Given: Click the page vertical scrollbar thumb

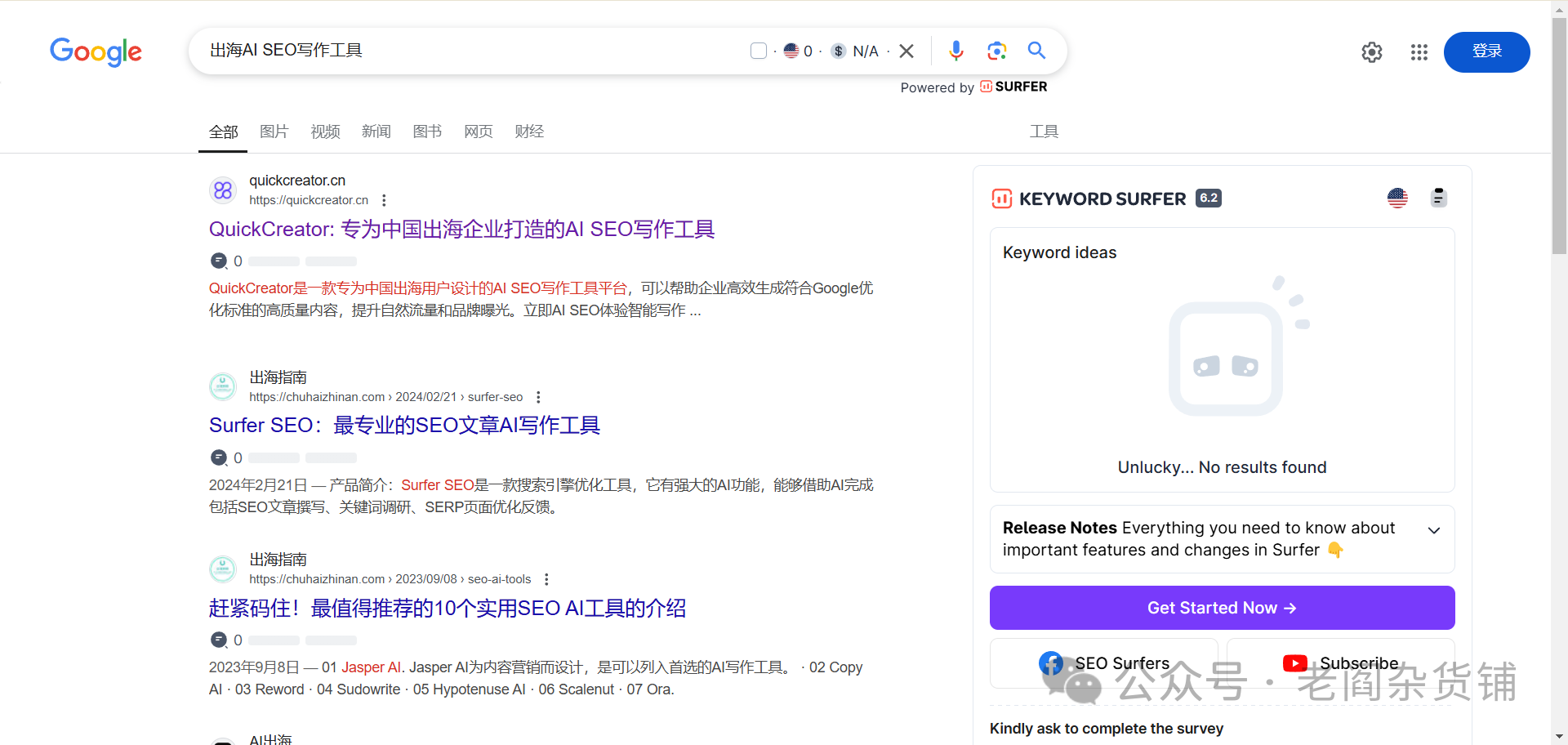Looking at the screenshot, I should coord(1560,135).
